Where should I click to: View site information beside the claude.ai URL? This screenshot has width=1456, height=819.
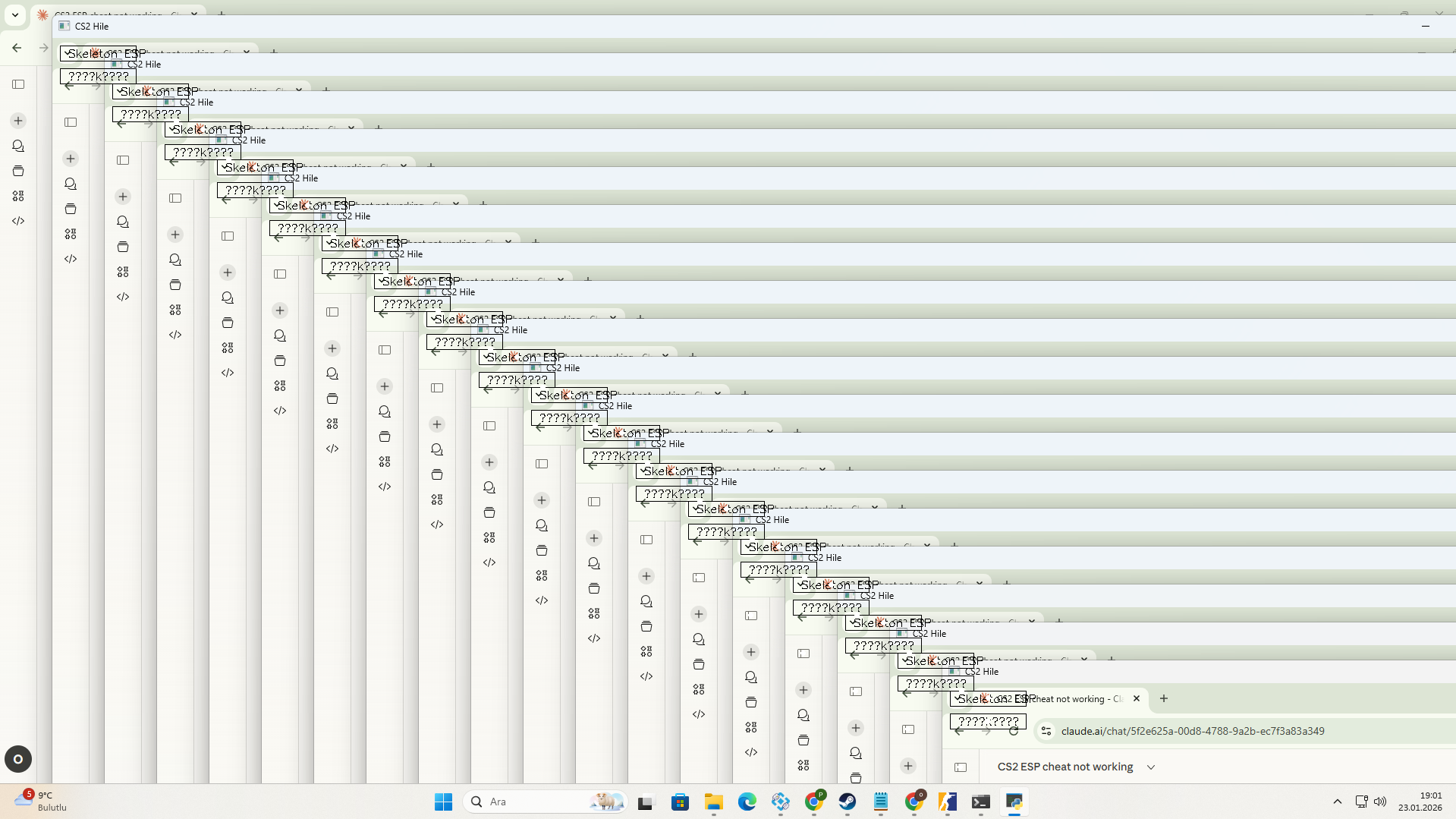point(1046,731)
